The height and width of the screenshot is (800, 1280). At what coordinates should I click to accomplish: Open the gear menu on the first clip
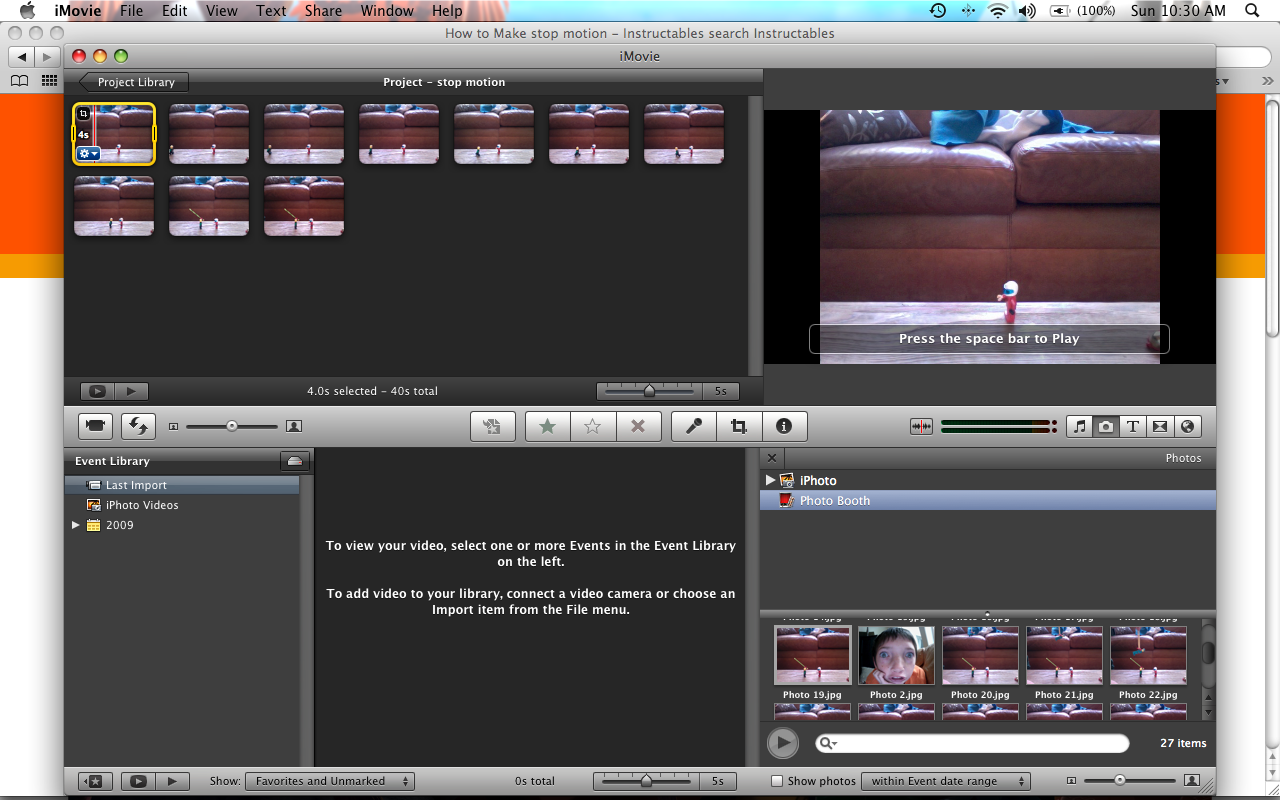tap(88, 154)
